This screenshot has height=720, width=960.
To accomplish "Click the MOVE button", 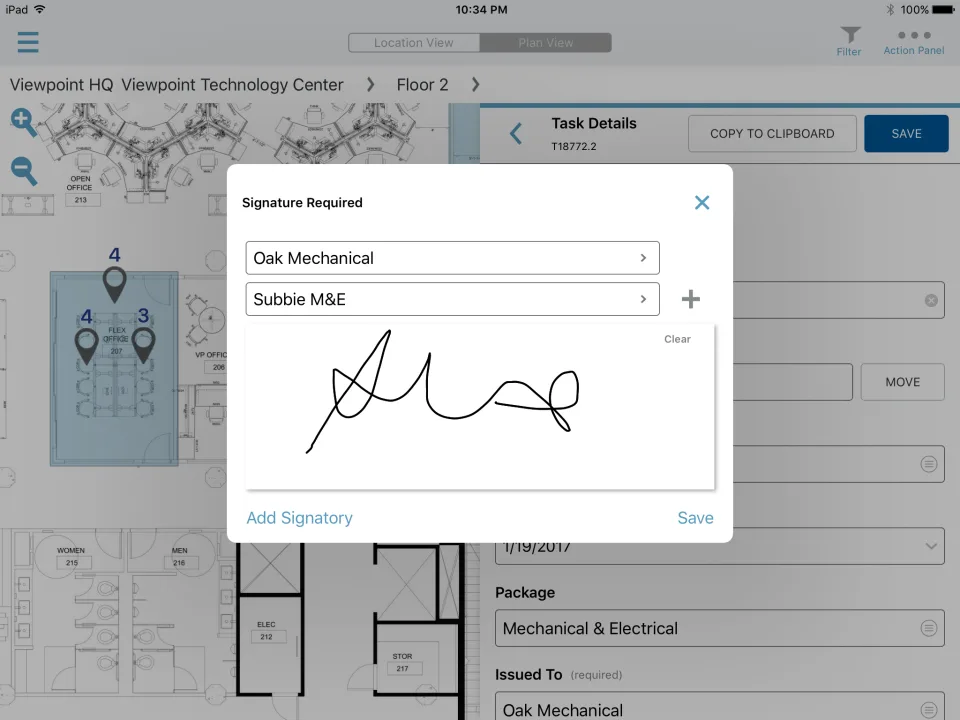I will click(x=902, y=382).
